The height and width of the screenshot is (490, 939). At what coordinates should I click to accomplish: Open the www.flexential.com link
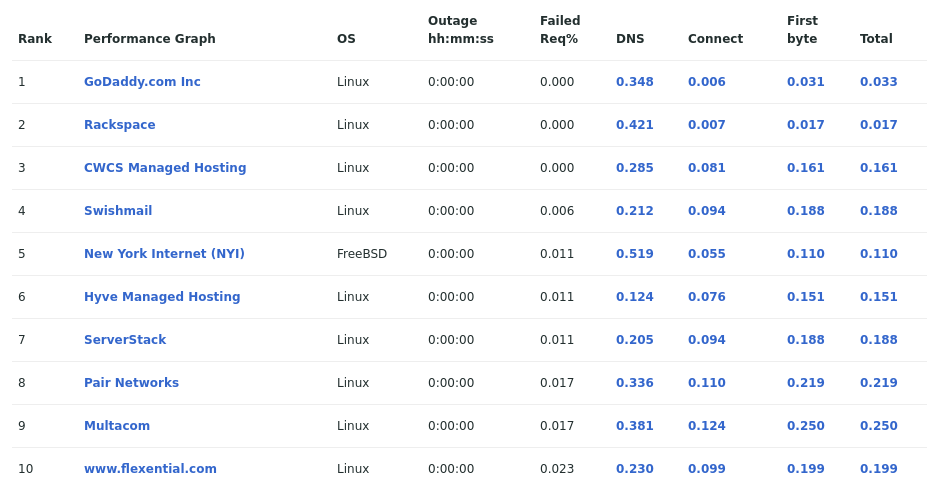pos(150,469)
